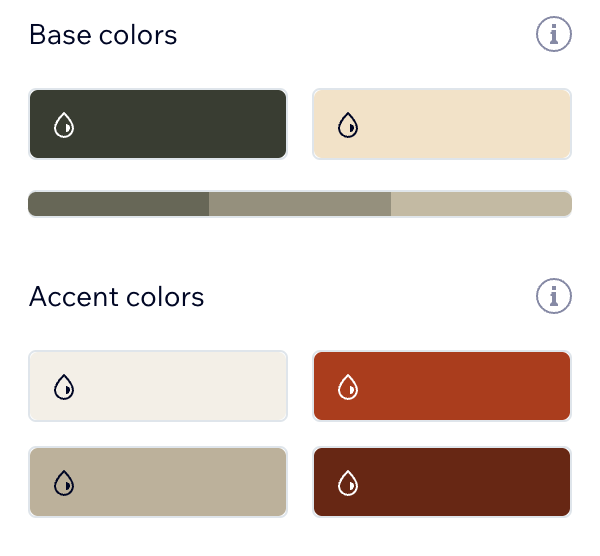Select the dark olive-gray shade bar segment
600x556 pixels.
(x=119, y=204)
